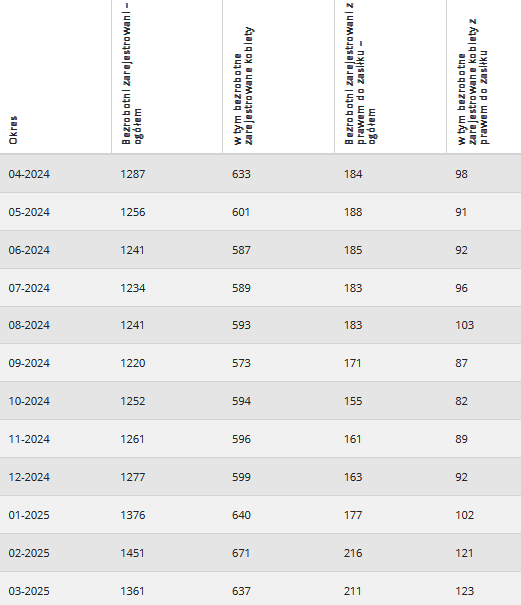This screenshot has width=521, height=605.
Task: Click 'w tym bezrobotne zarejestrowane kobiety' header
Action: pos(243,86)
